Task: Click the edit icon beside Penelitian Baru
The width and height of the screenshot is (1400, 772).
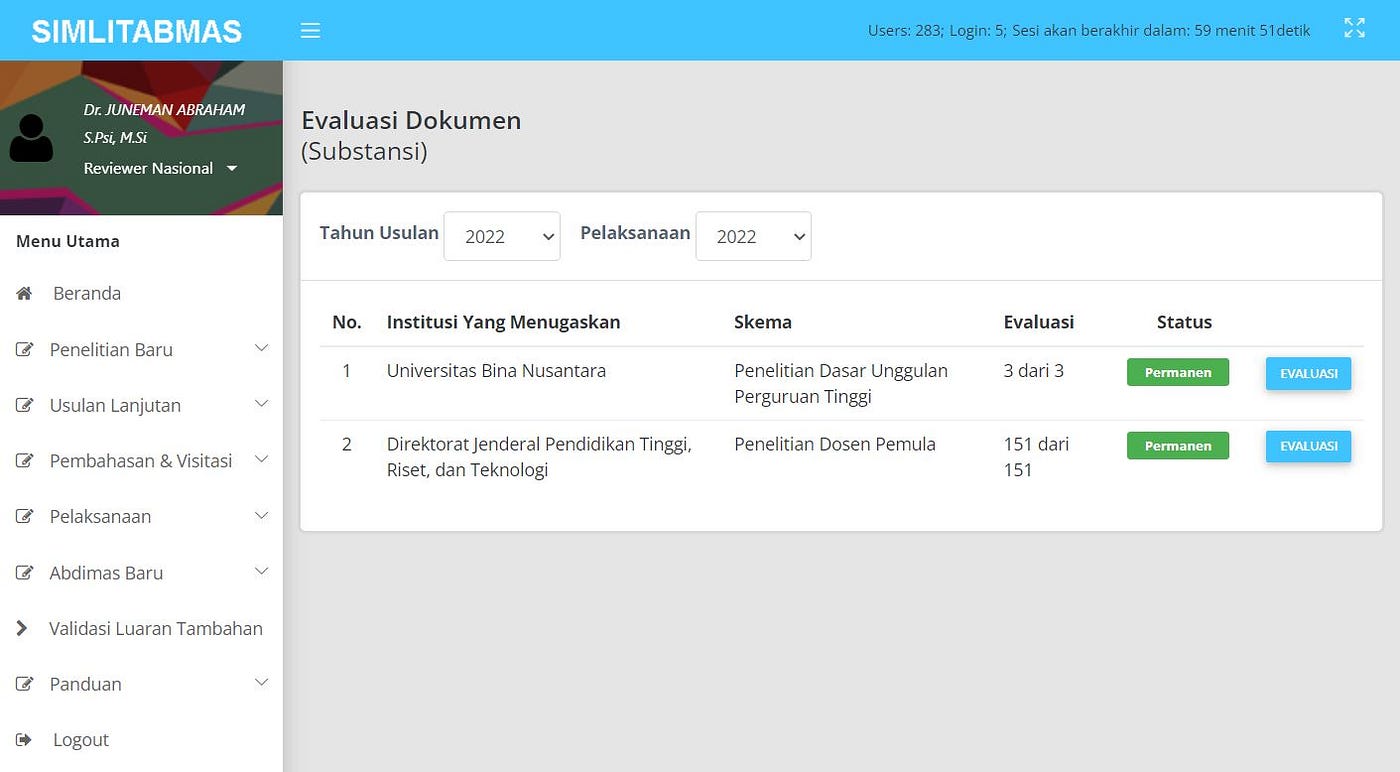Action: [x=24, y=350]
